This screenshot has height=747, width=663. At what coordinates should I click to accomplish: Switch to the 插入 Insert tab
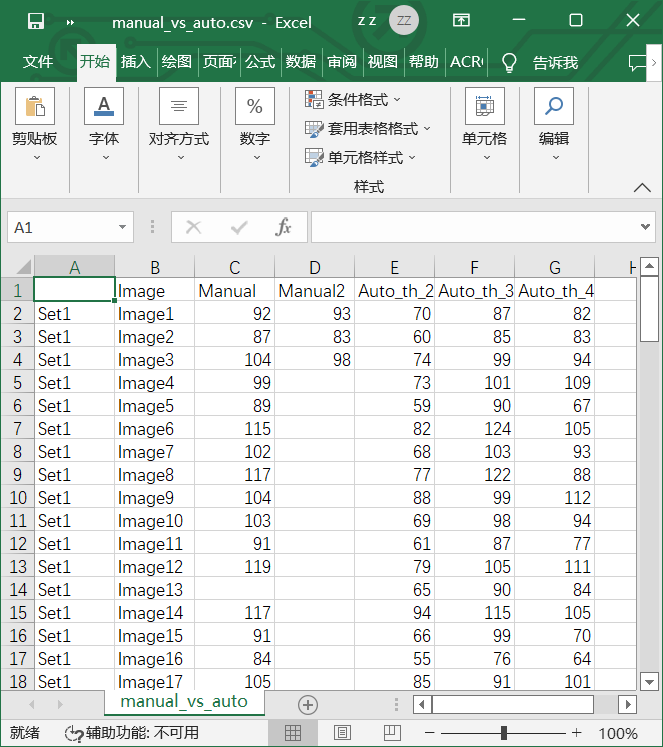click(x=136, y=62)
